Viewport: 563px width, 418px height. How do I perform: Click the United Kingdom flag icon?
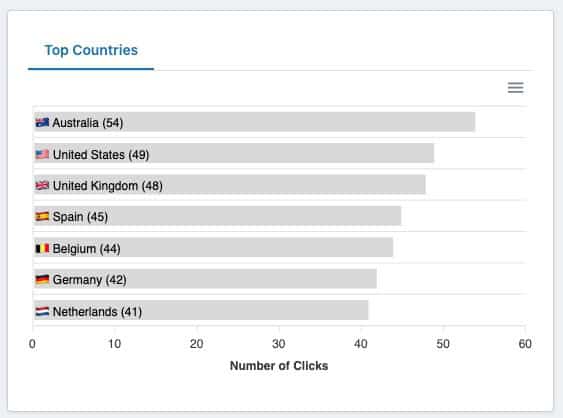point(42,186)
